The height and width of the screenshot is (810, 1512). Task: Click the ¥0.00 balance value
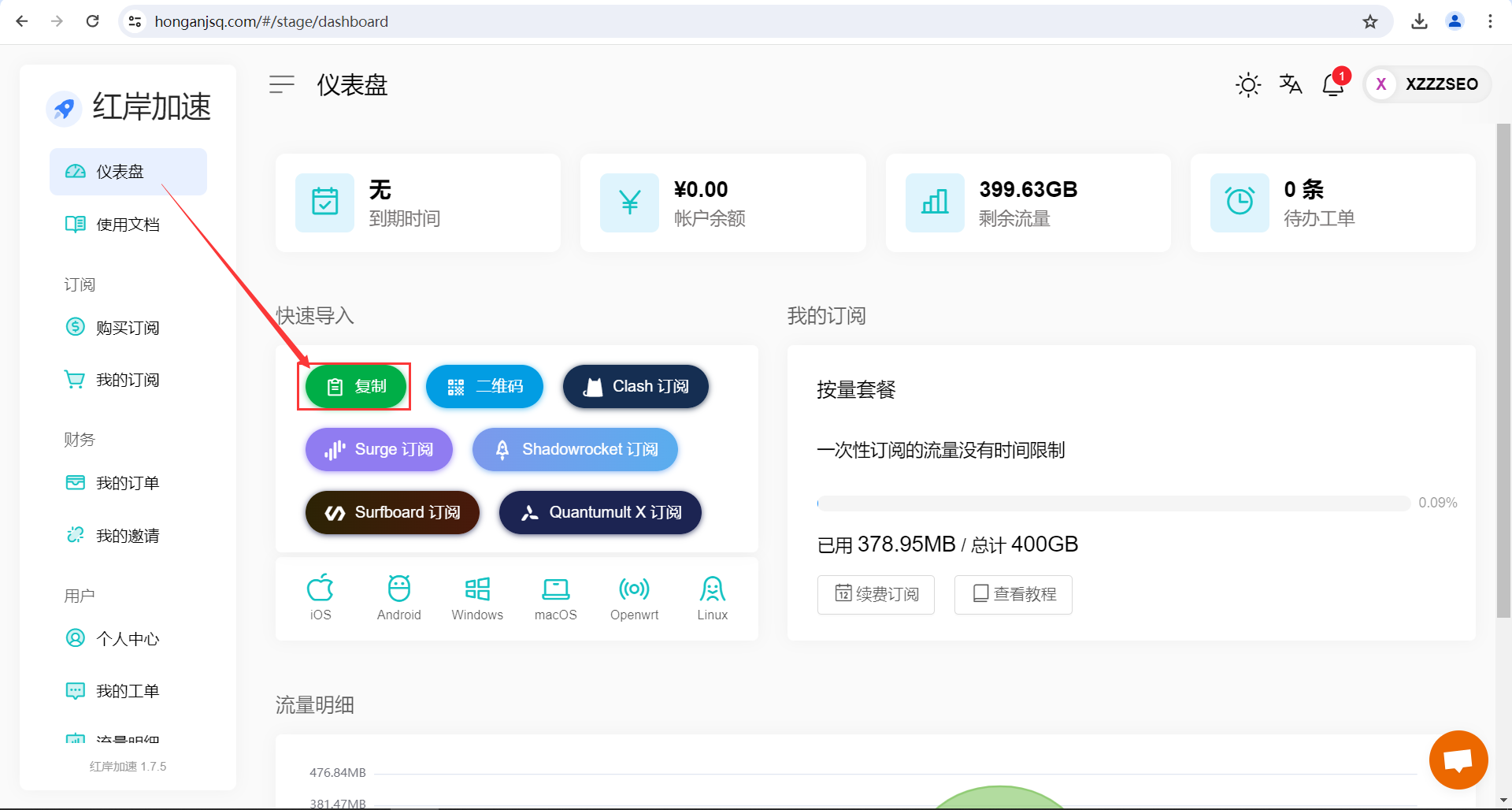tap(701, 189)
